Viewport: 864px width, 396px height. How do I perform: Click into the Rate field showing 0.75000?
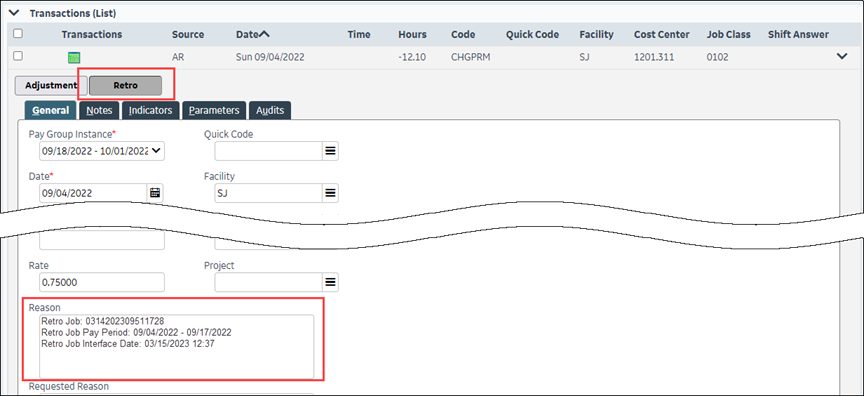click(102, 282)
